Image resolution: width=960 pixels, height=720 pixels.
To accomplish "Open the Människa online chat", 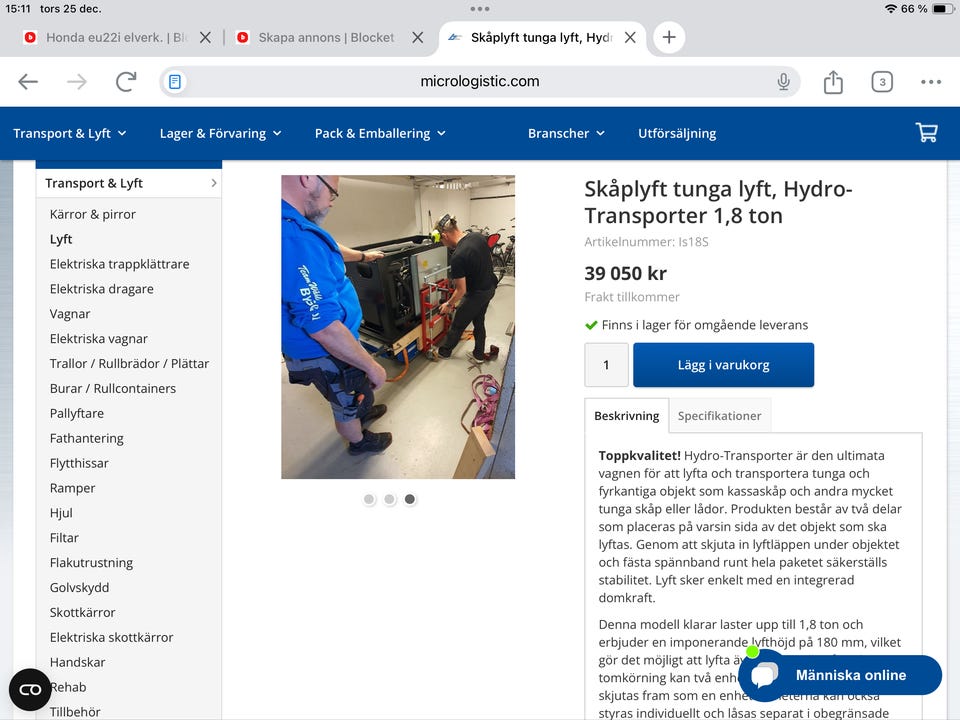I will pos(840,675).
